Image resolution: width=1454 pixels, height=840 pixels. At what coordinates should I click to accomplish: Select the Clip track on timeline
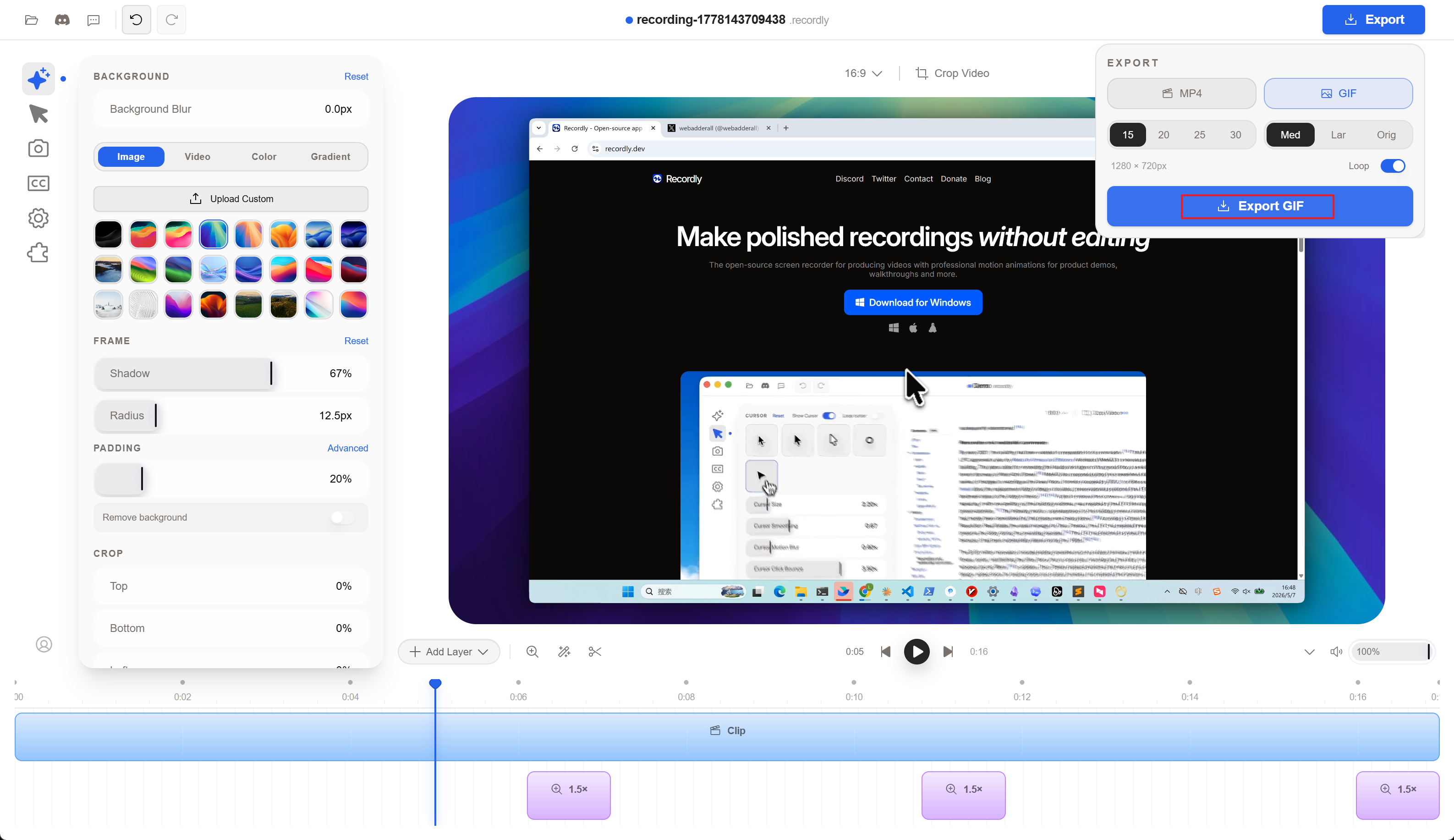pyautogui.click(x=727, y=737)
